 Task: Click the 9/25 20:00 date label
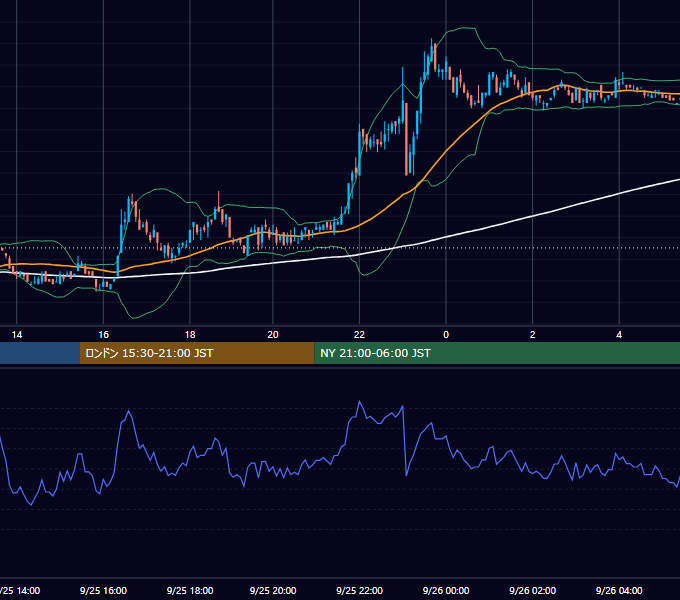pos(273,590)
